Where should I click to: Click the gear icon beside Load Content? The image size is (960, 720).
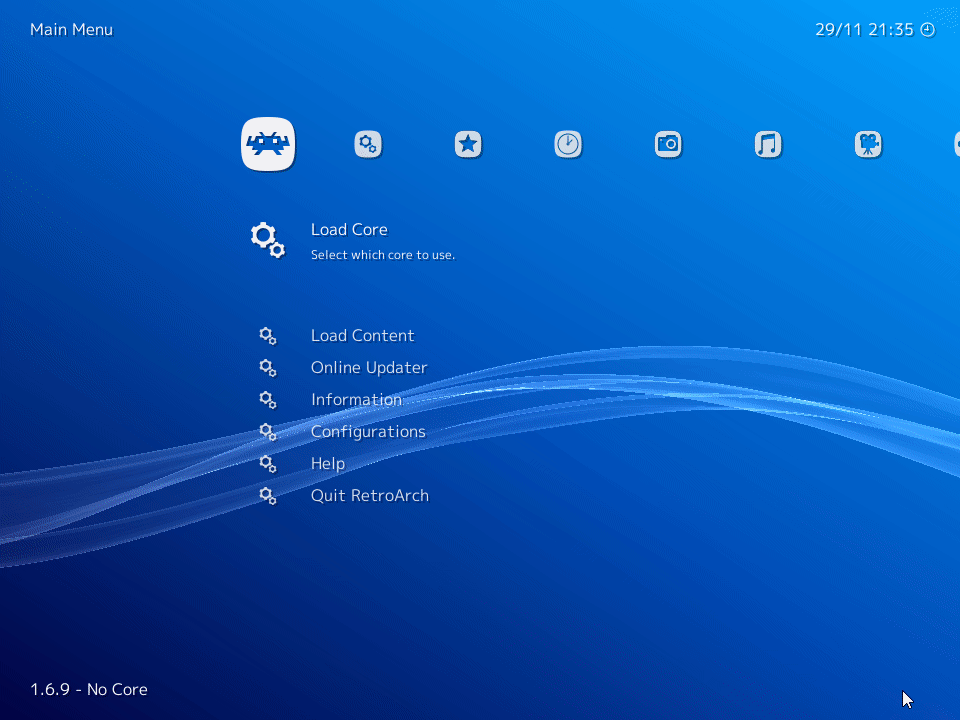pyautogui.click(x=268, y=336)
